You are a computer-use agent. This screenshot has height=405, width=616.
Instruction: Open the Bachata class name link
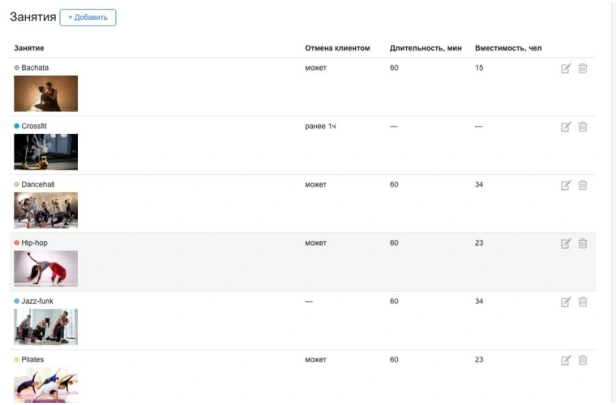[35, 68]
